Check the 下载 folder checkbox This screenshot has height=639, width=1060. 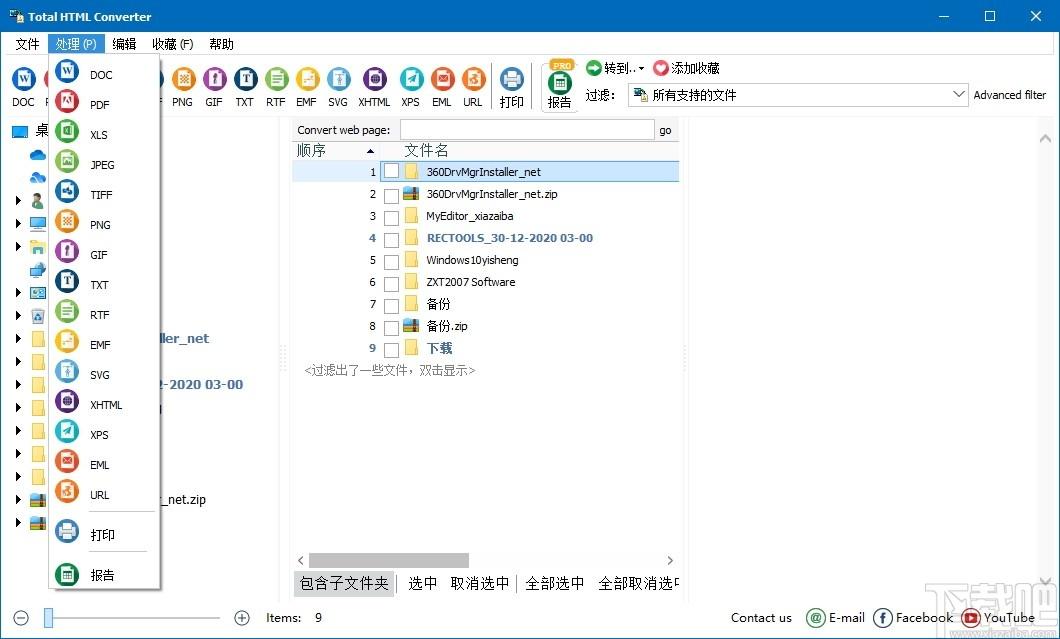[391, 350]
